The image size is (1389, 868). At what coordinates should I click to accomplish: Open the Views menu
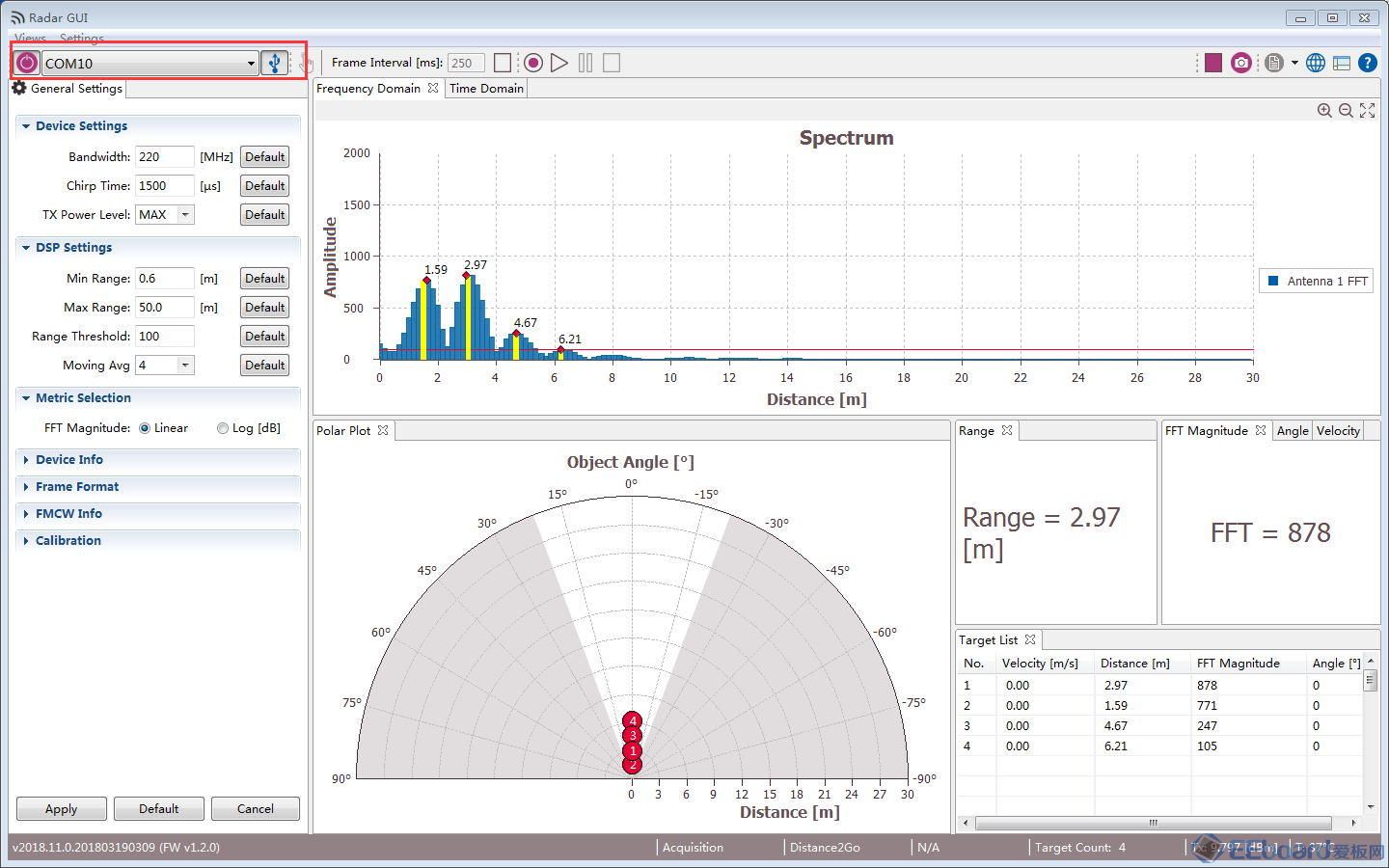(30, 39)
